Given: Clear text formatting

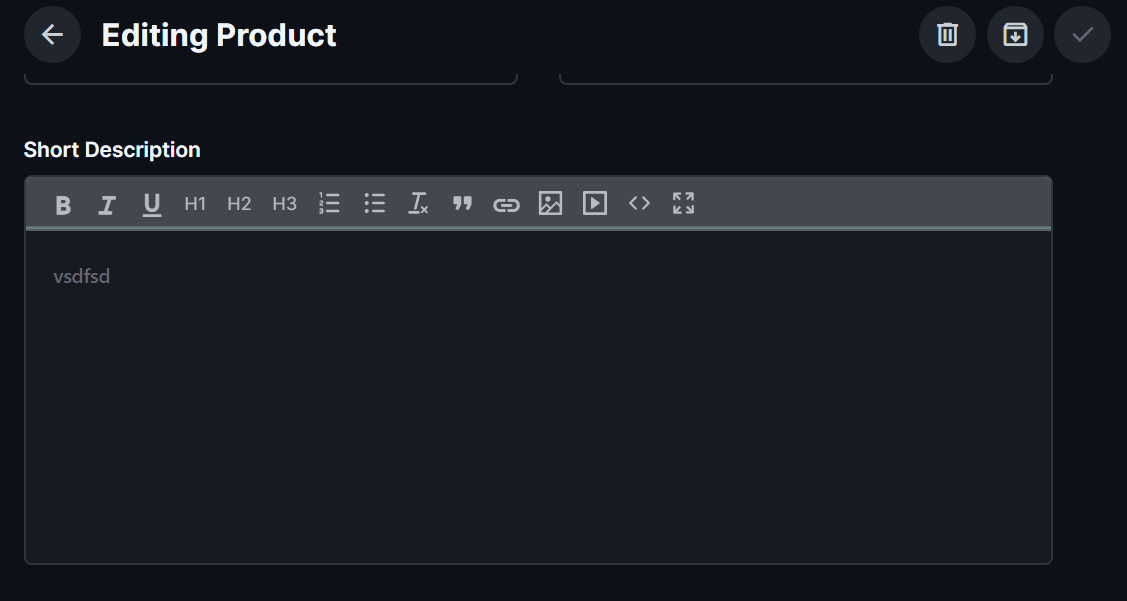Looking at the screenshot, I should pyautogui.click(x=418, y=204).
